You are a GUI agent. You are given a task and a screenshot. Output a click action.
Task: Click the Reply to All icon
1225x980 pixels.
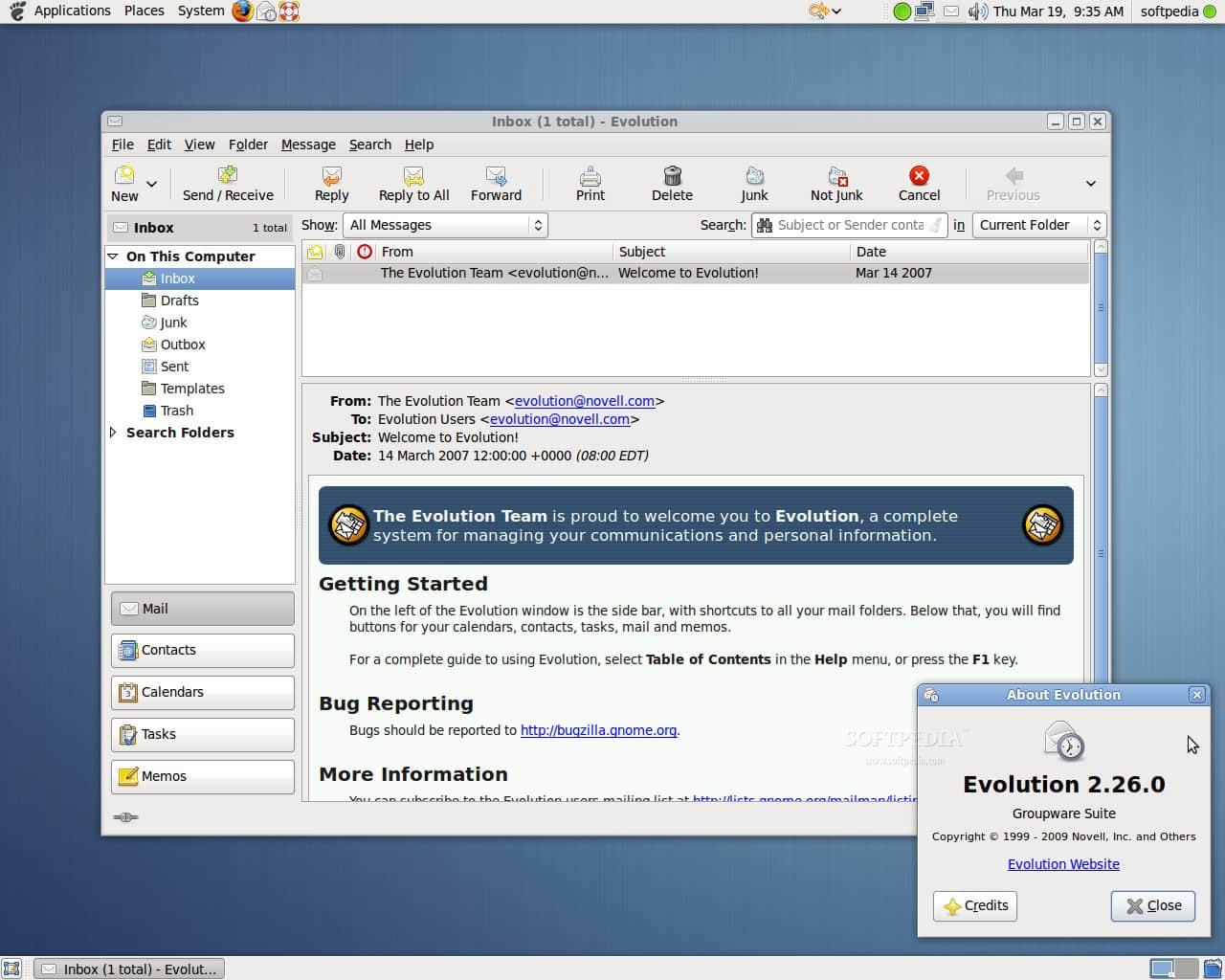(413, 183)
